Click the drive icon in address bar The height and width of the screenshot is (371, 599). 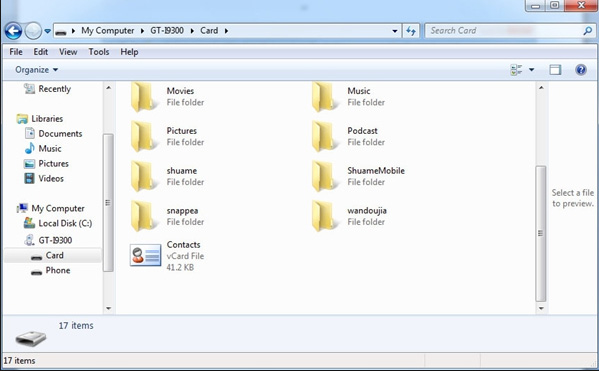pos(61,32)
